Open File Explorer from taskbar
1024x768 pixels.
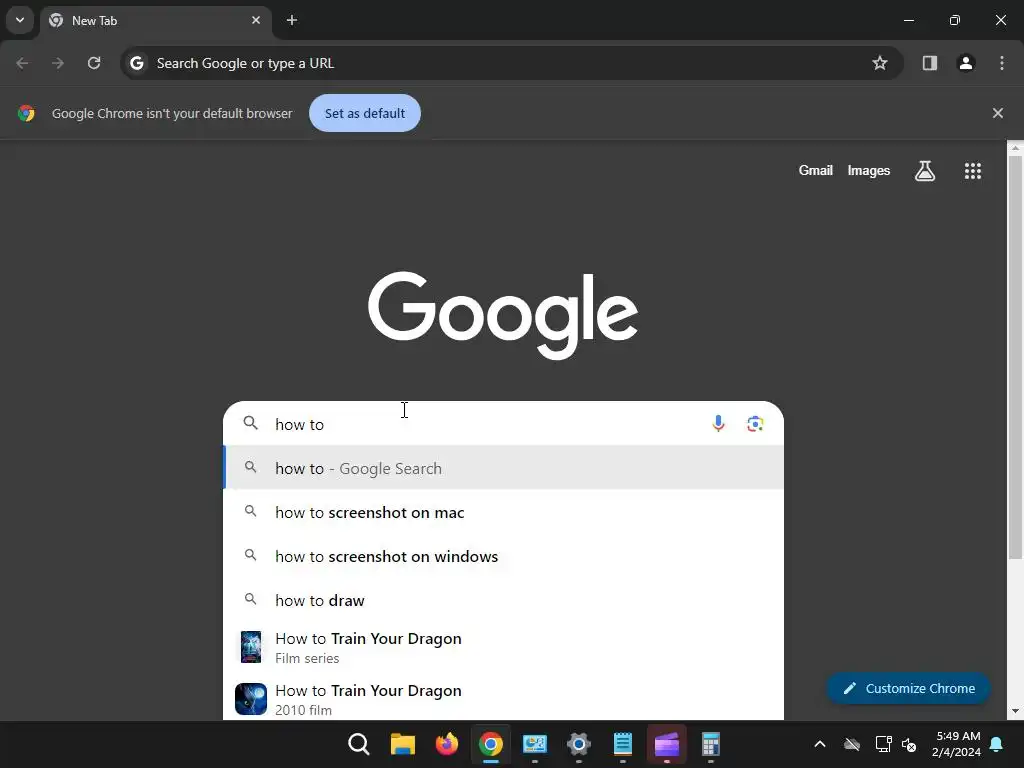(x=403, y=744)
